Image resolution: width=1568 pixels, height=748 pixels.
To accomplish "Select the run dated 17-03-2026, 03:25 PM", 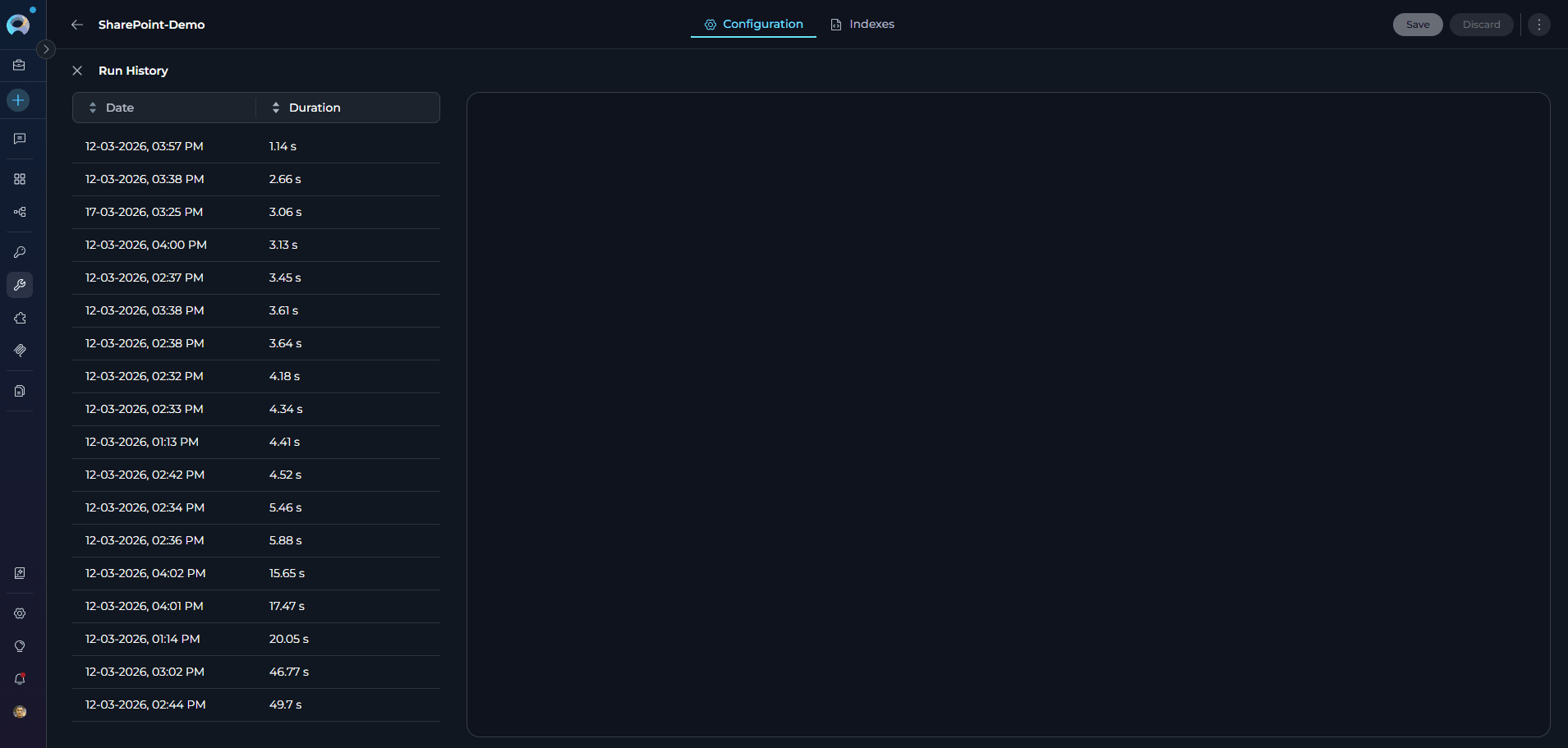I will (x=256, y=212).
